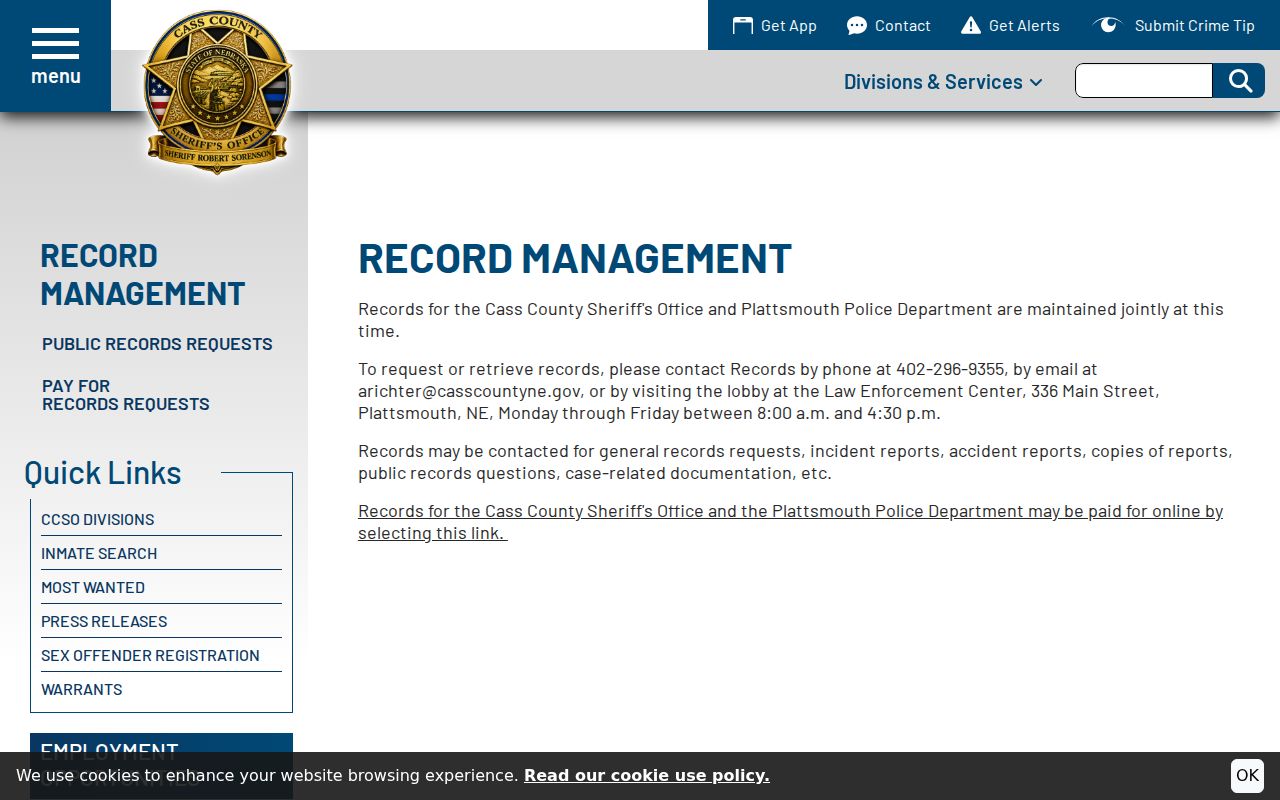Click the Employment Opportunities banner
This screenshot has height=800, width=1280.
[x=161, y=766]
